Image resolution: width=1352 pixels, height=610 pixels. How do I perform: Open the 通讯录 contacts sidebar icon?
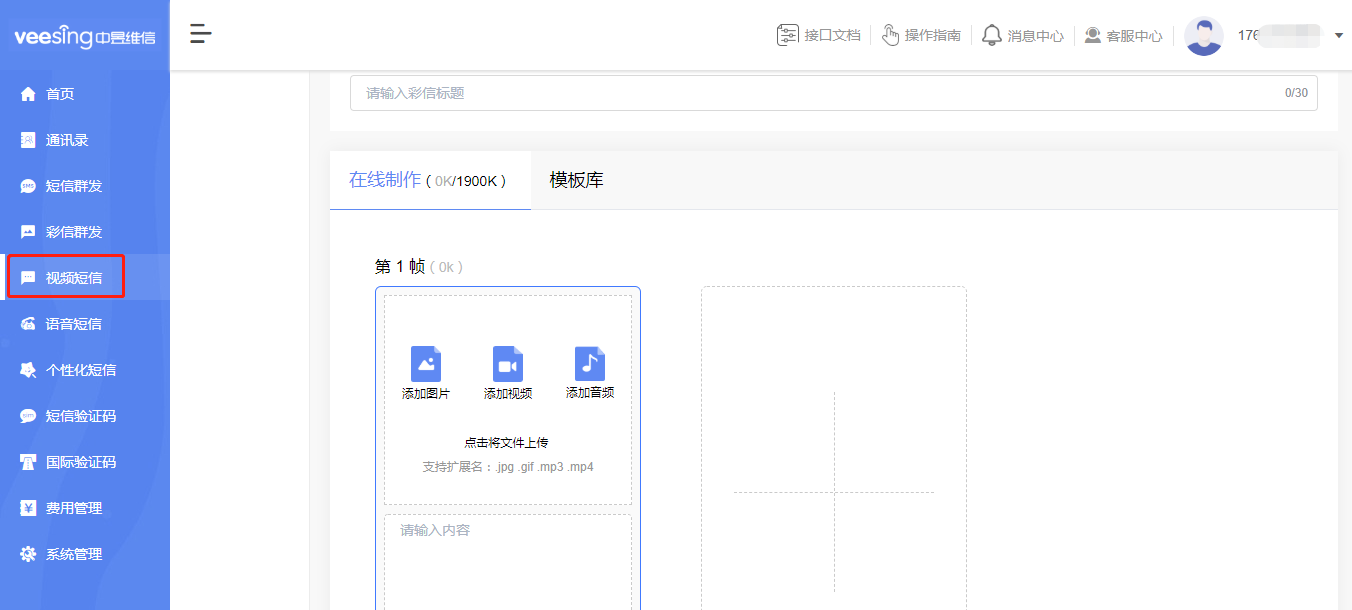click(x=28, y=139)
